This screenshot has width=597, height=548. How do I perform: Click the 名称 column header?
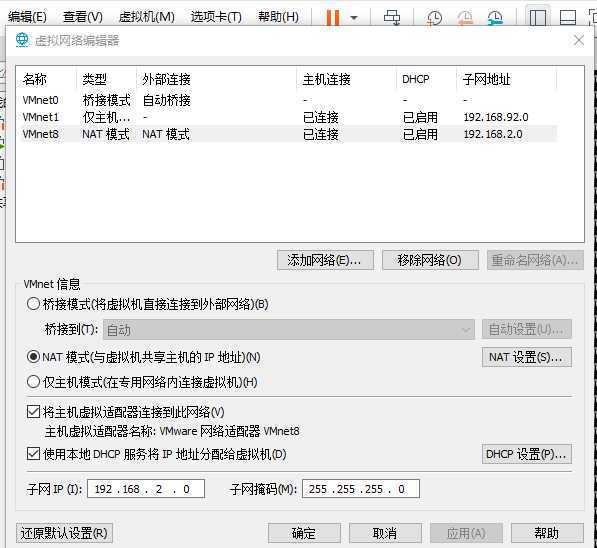coord(46,79)
